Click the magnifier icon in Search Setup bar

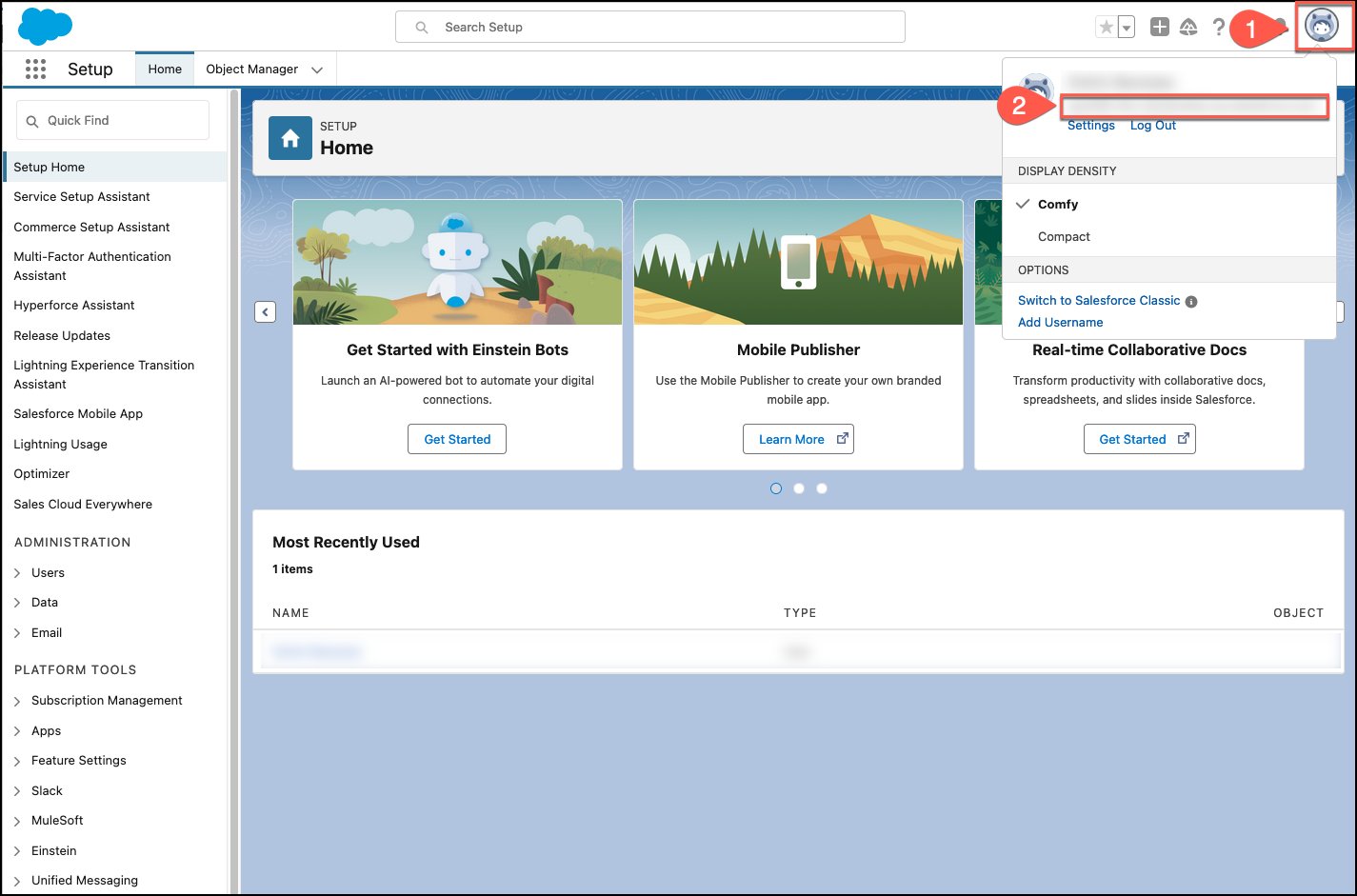point(420,27)
